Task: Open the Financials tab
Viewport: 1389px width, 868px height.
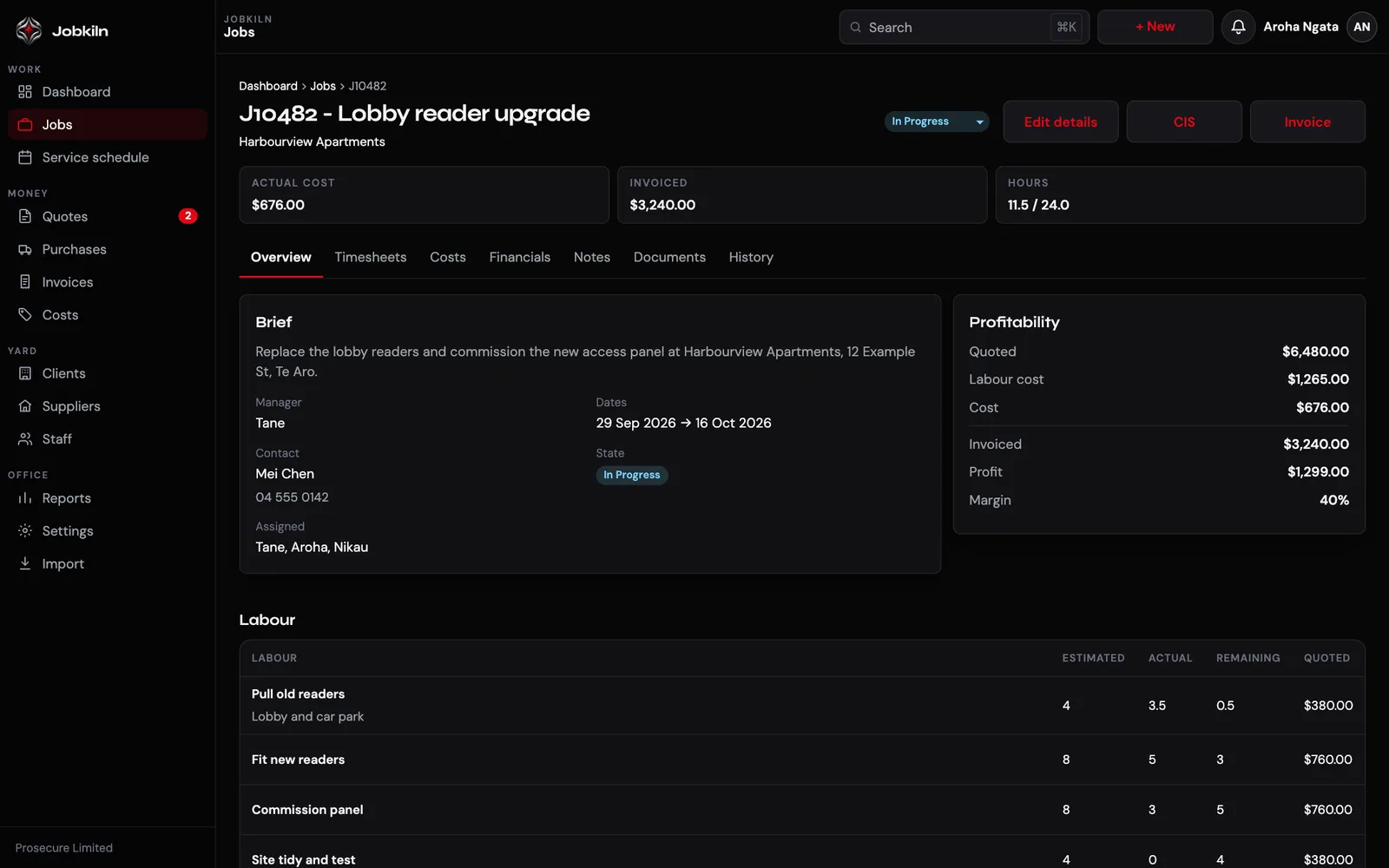Action: [x=519, y=258]
